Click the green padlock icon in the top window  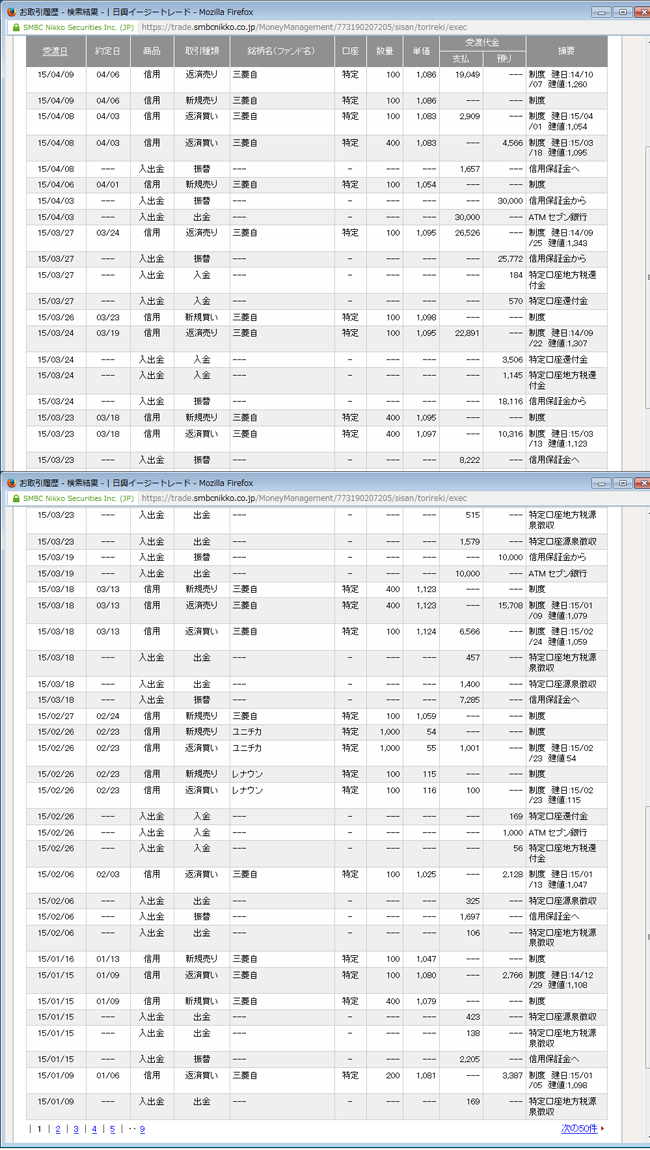click(15, 27)
